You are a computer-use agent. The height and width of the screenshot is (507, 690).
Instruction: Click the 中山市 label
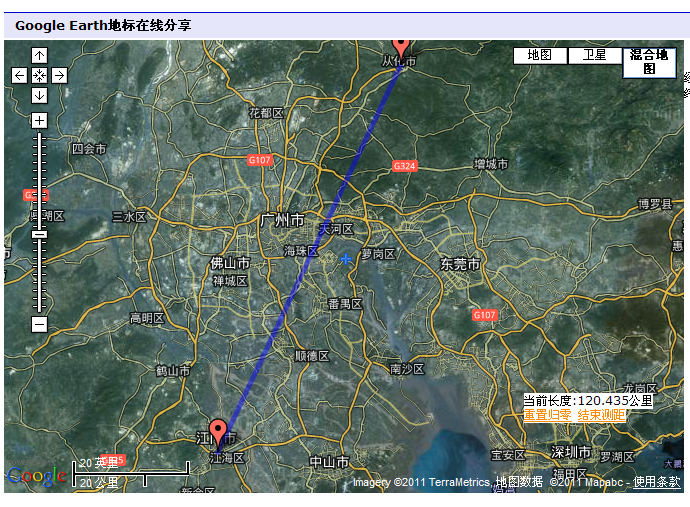click(x=329, y=462)
